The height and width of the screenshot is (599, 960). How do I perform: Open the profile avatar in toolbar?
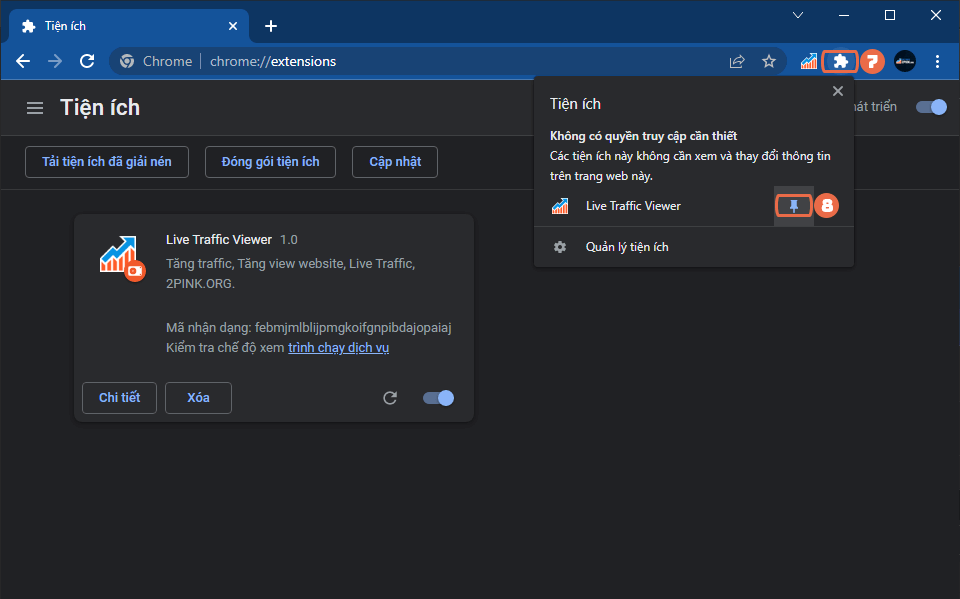click(x=905, y=61)
